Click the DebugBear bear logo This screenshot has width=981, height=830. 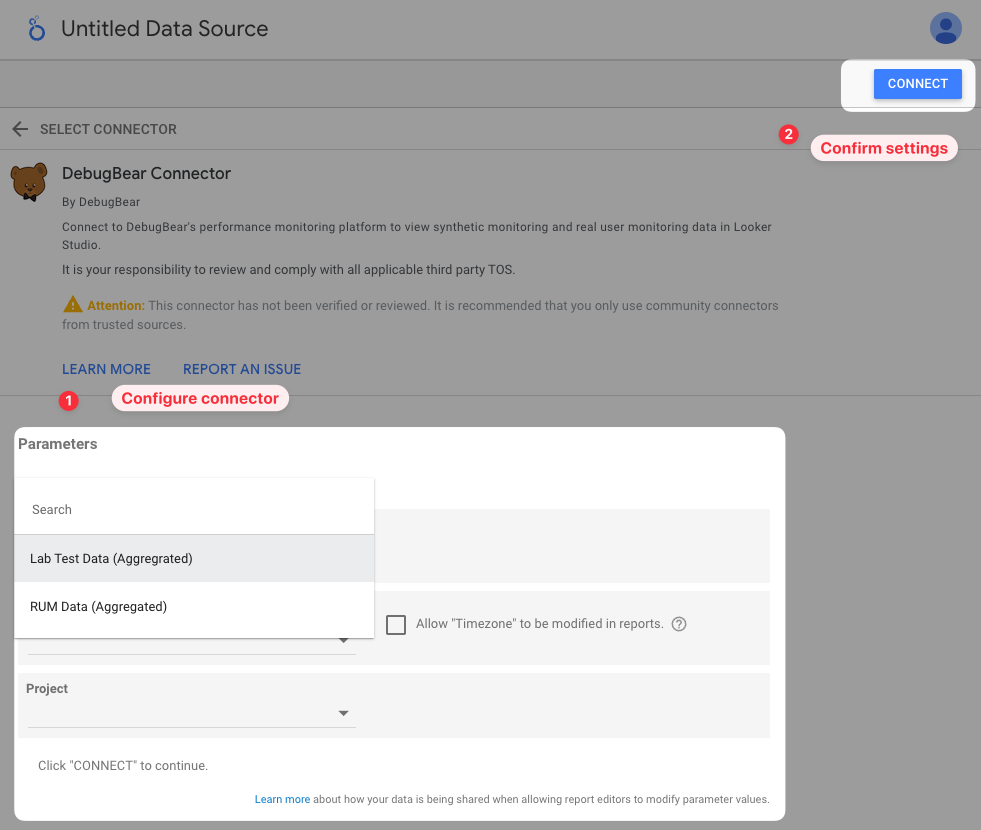click(x=29, y=182)
